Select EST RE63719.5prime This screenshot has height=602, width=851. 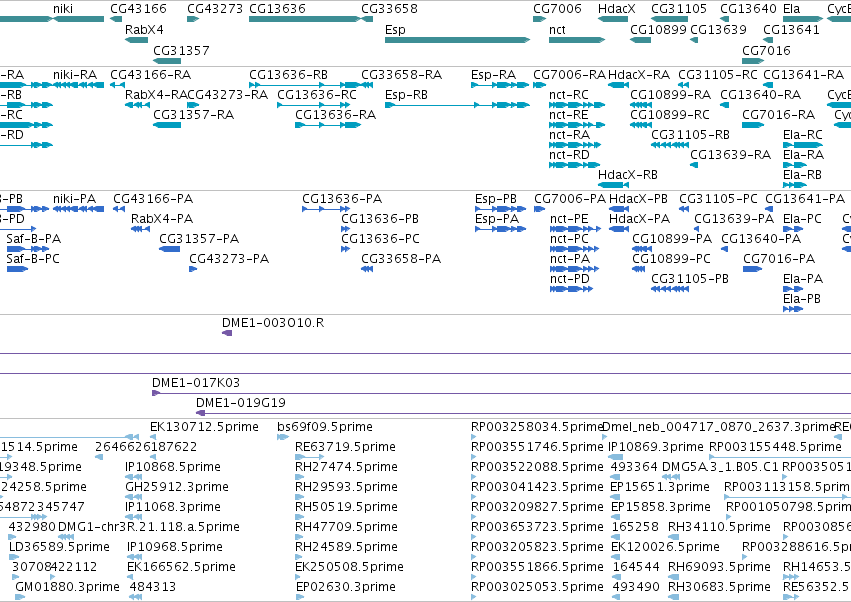tap(310, 457)
